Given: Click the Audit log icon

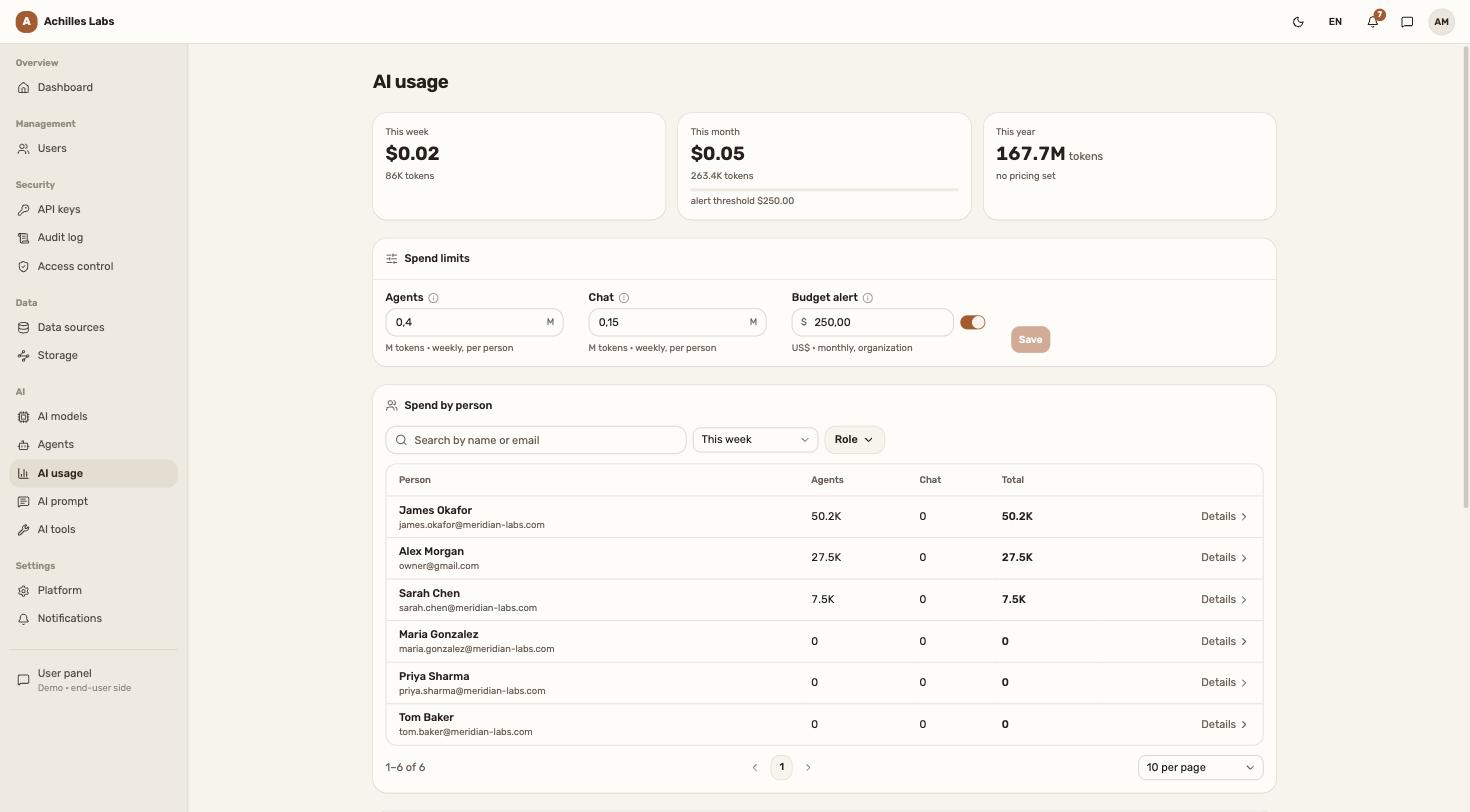Looking at the screenshot, I should coord(23,237).
